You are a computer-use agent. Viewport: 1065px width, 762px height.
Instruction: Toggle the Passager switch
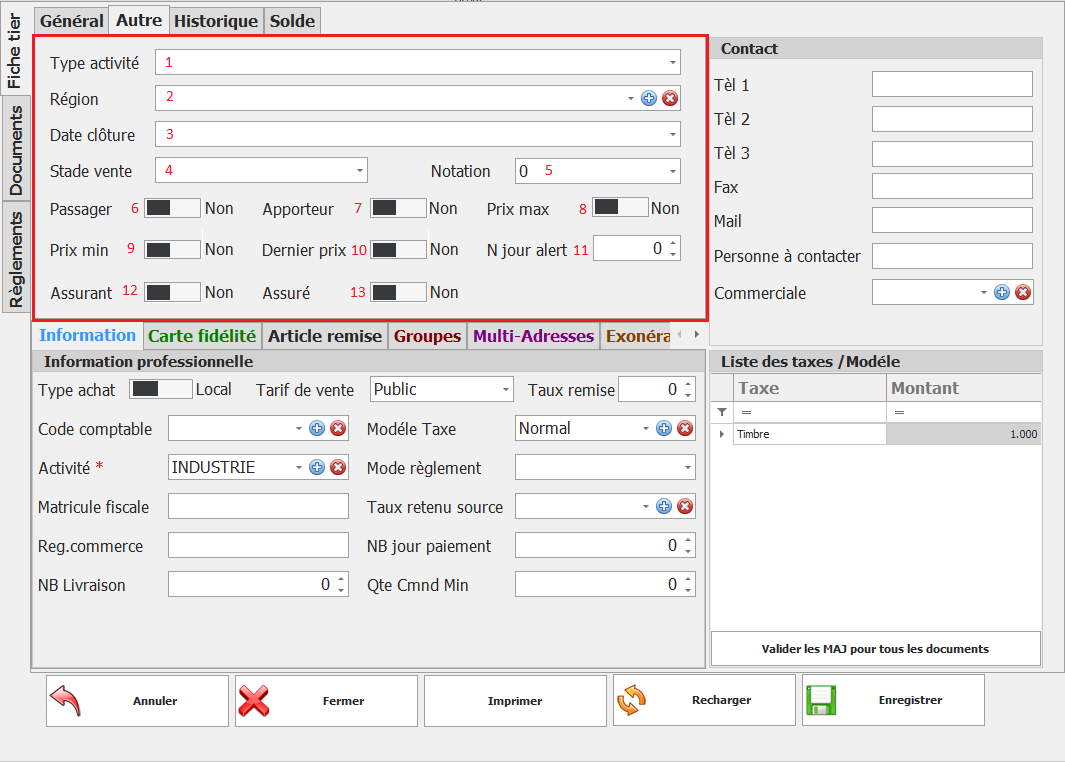pyautogui.click(x=172, y=208)
